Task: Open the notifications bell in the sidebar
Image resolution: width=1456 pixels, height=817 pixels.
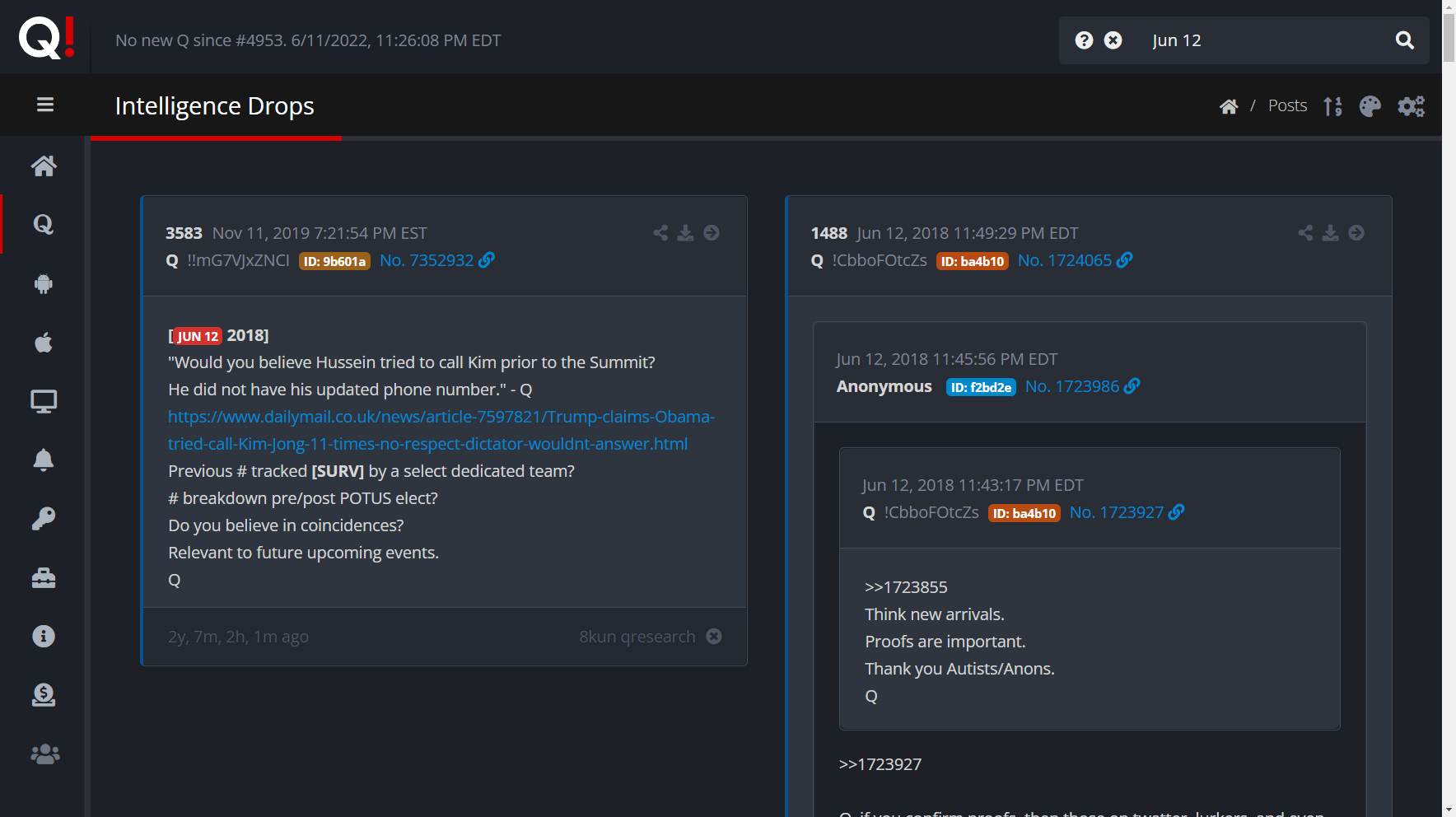Action: pos(44,460)
